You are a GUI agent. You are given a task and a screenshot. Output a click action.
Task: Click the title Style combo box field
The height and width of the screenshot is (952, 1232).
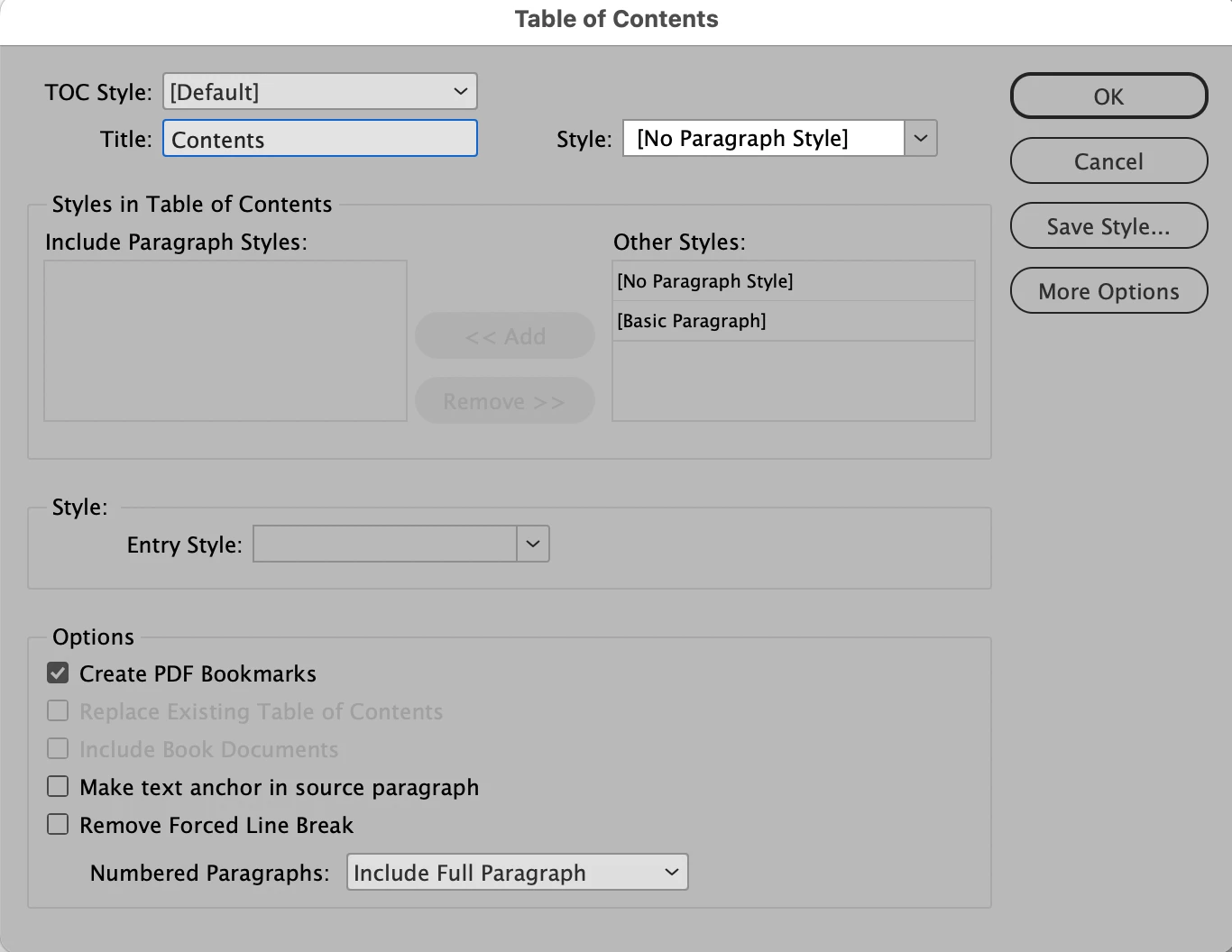[763, 139]
